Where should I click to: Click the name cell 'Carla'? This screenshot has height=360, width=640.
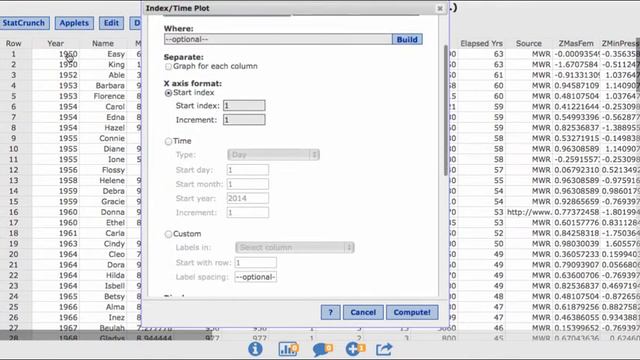coord(115,233)
